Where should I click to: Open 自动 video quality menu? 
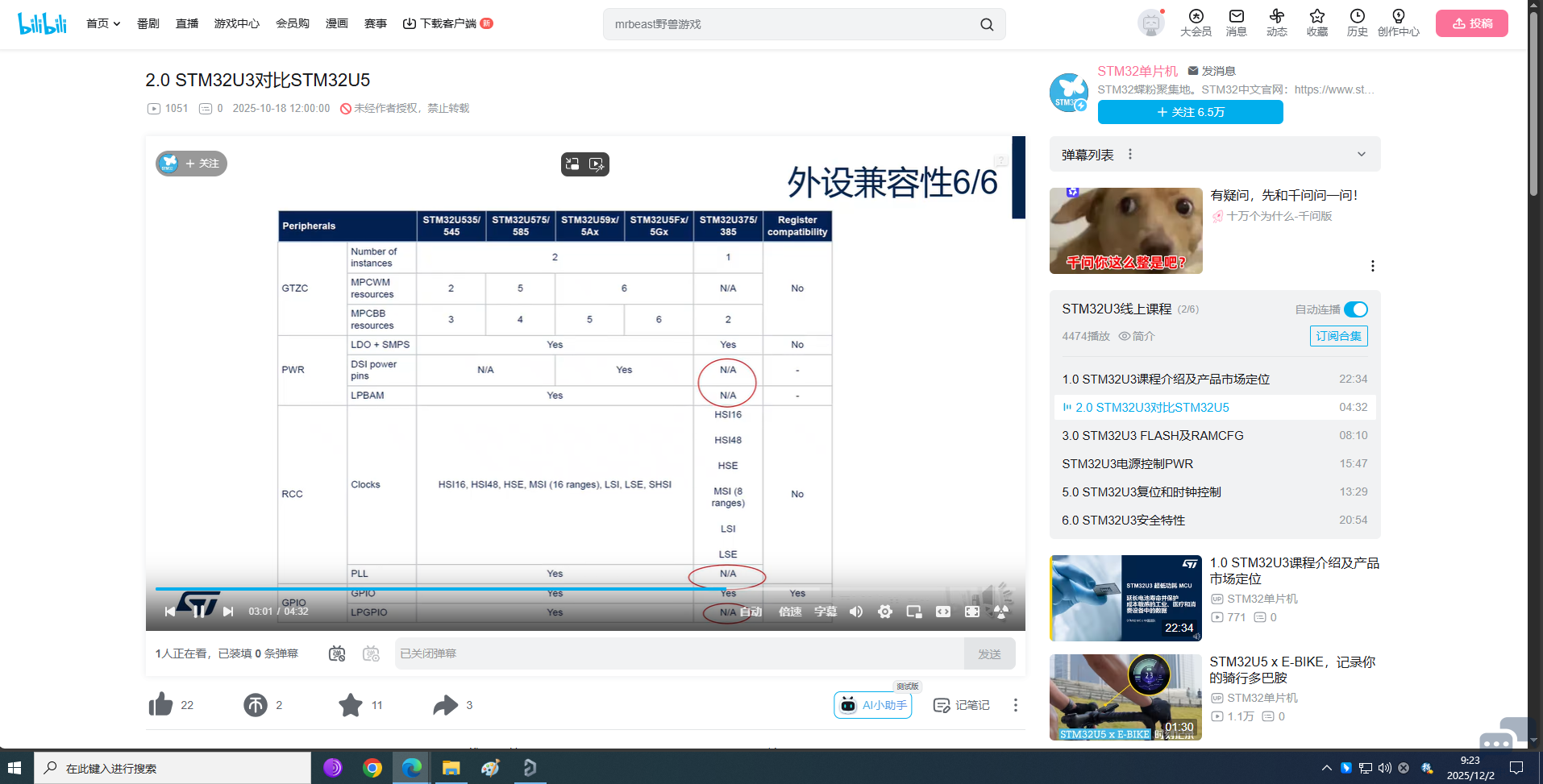click(x=751, y=612)
